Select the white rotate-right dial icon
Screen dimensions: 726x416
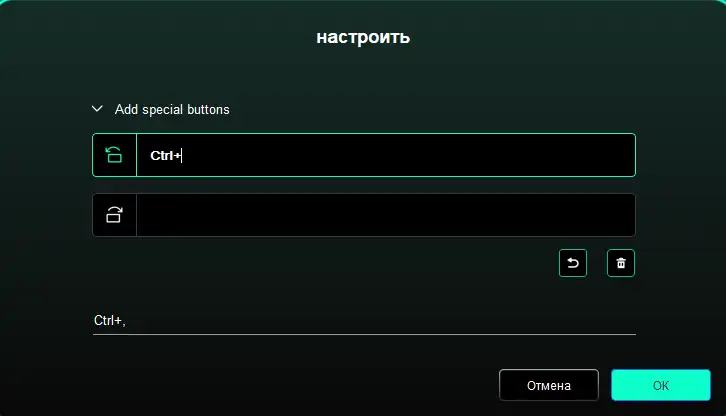114,215
